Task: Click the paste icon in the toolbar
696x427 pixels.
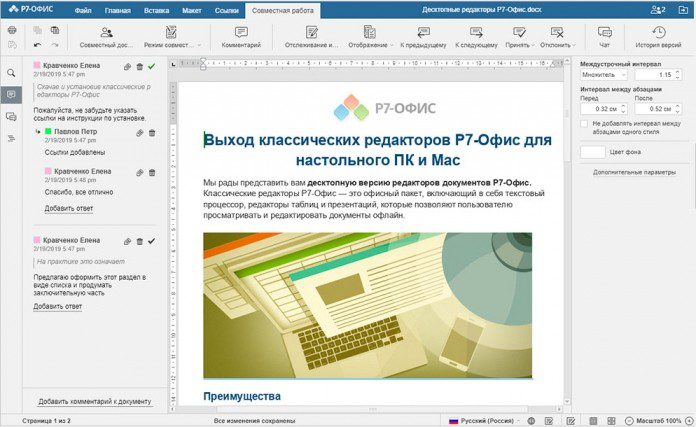Action: pos(55,30)
